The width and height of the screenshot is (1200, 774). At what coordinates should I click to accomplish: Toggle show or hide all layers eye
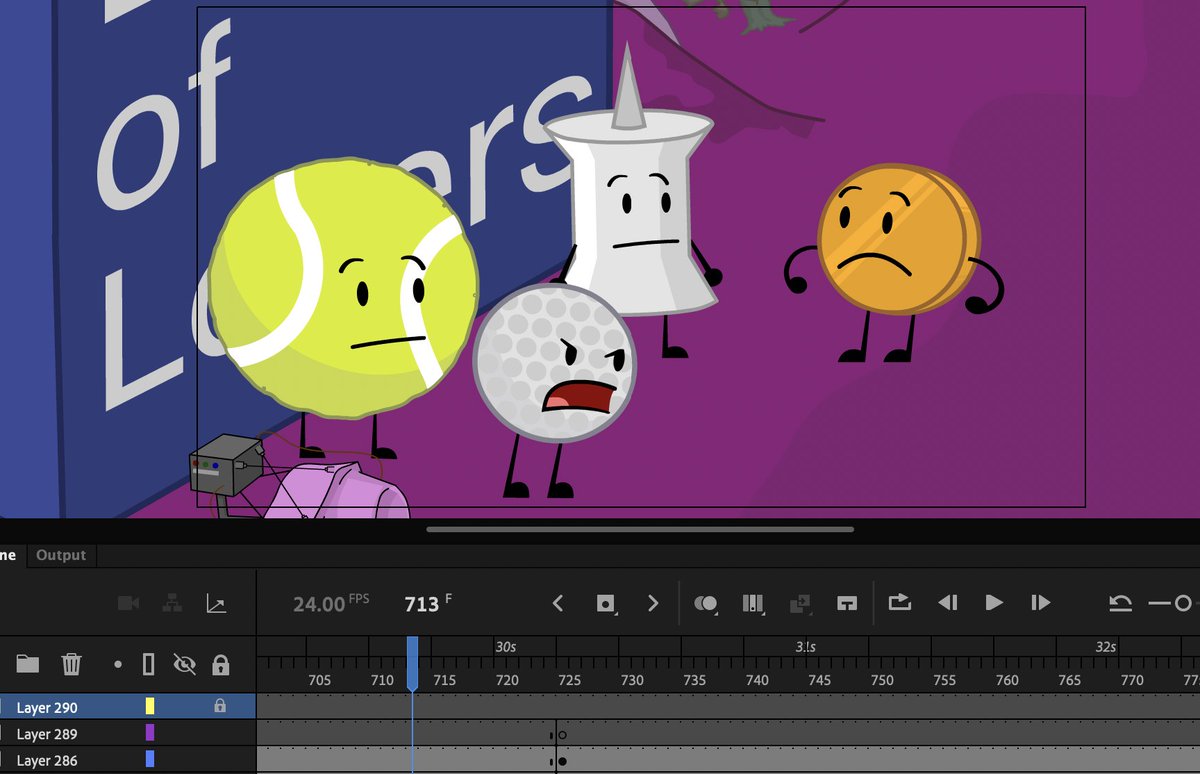coord(184,664)
